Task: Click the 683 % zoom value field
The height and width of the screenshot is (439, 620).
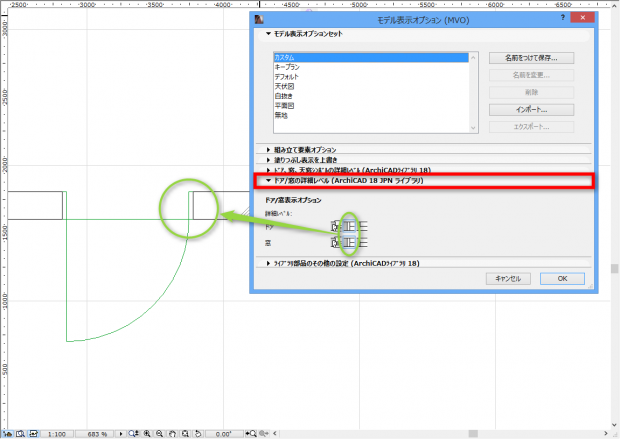Action: point(97,434)
